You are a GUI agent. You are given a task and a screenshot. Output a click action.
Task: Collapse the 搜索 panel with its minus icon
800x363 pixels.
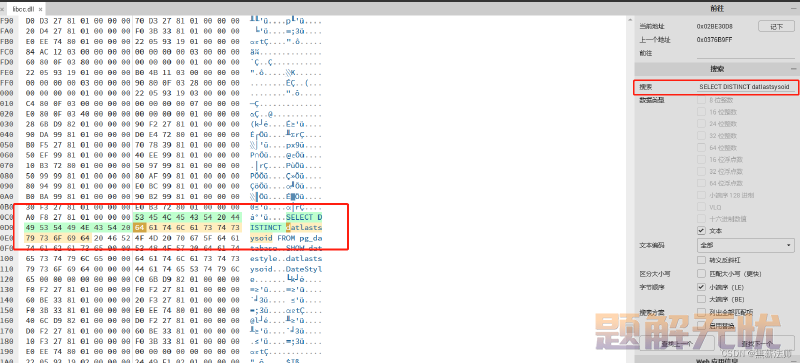click(793, 69)
